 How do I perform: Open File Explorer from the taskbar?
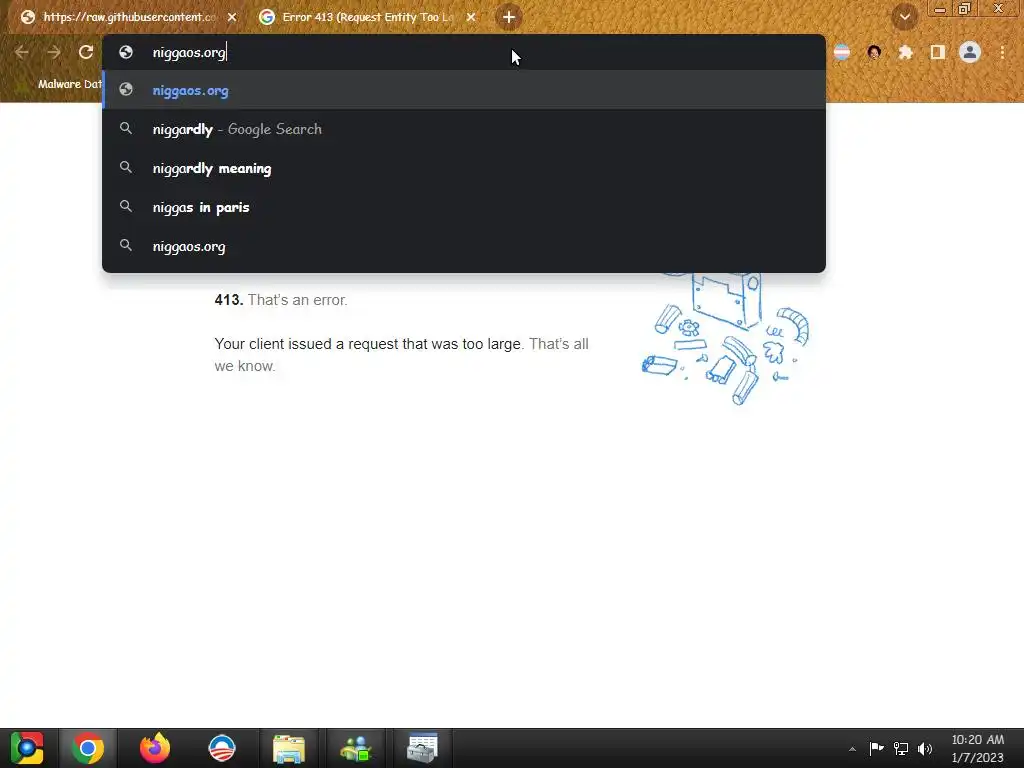(x=289, y=748)
